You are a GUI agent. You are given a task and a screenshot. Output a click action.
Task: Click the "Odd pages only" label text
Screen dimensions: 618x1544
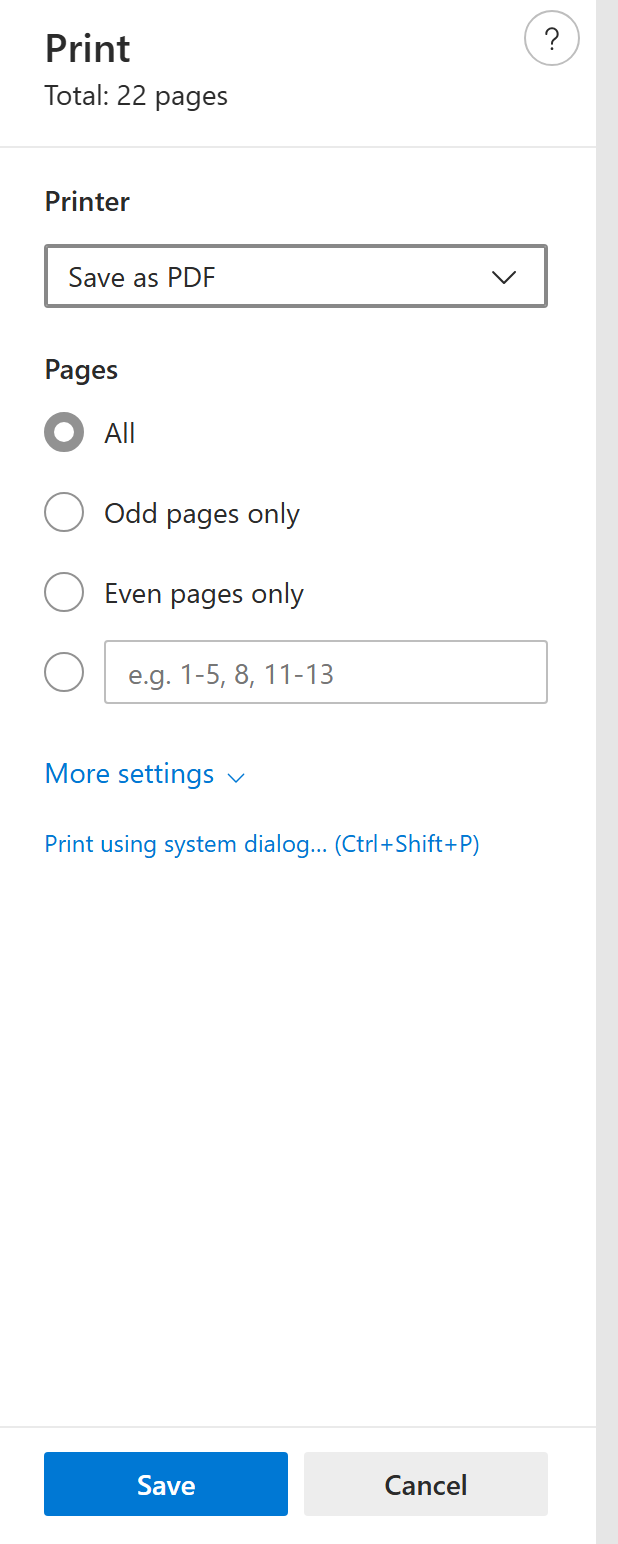202,514
